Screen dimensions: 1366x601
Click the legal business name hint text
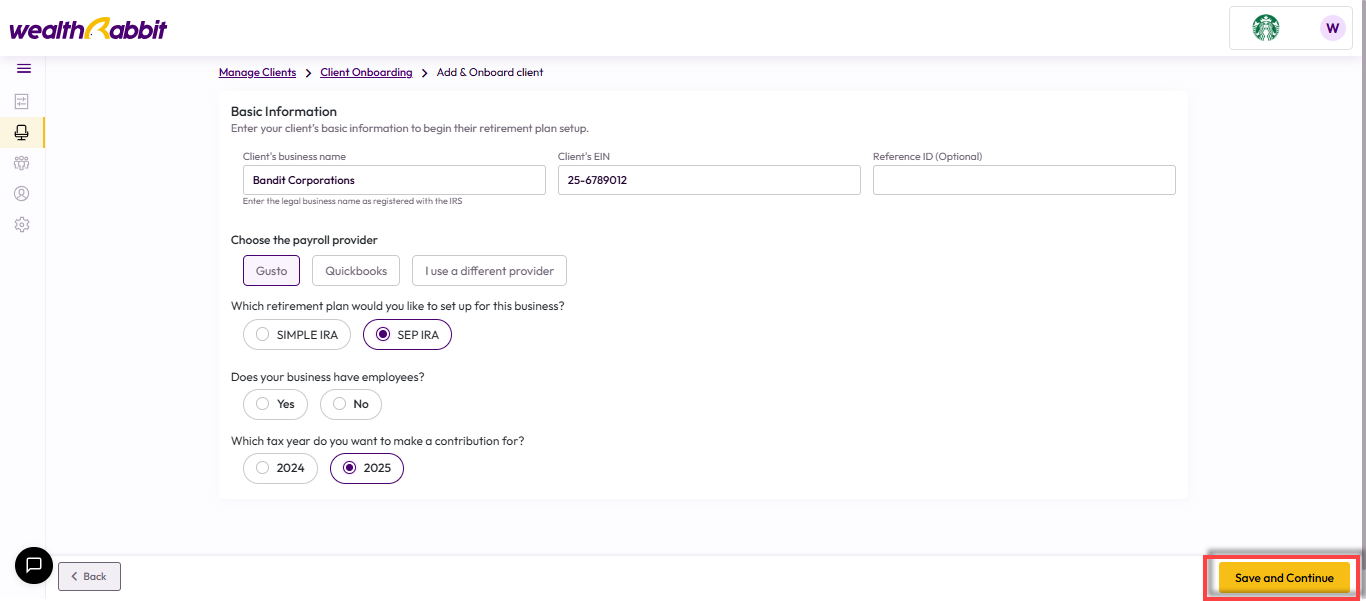tap(352, 201)
